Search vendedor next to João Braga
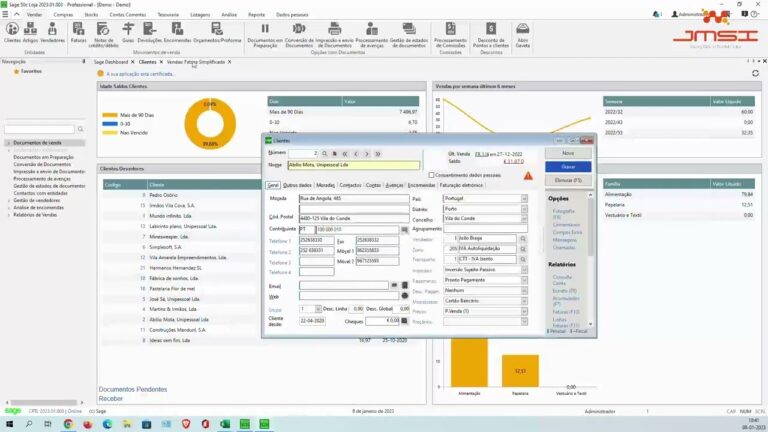Screen dimensions: 768x432 coord(523,239)
